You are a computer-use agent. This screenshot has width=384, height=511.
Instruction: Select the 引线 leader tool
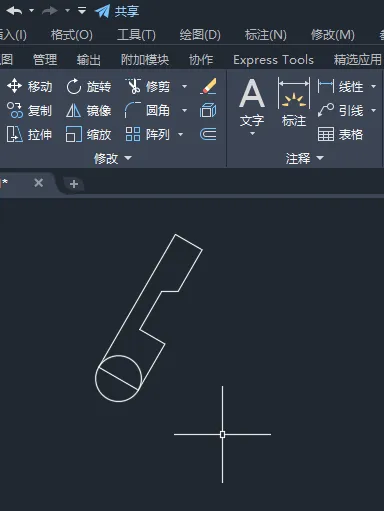[x=340, y=111]
